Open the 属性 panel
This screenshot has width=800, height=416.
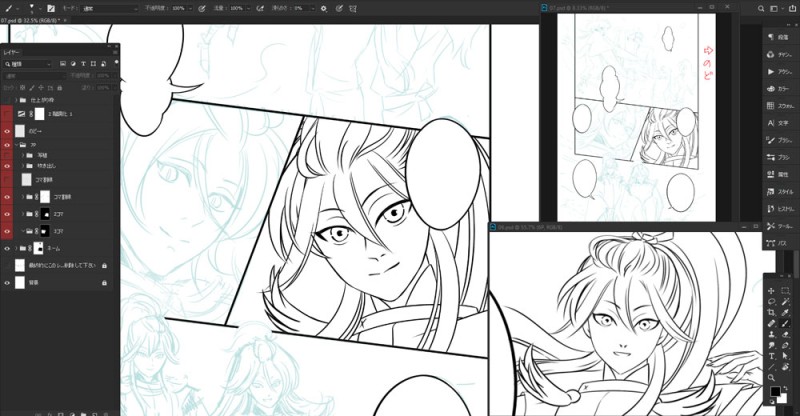[x=778, y=175]
